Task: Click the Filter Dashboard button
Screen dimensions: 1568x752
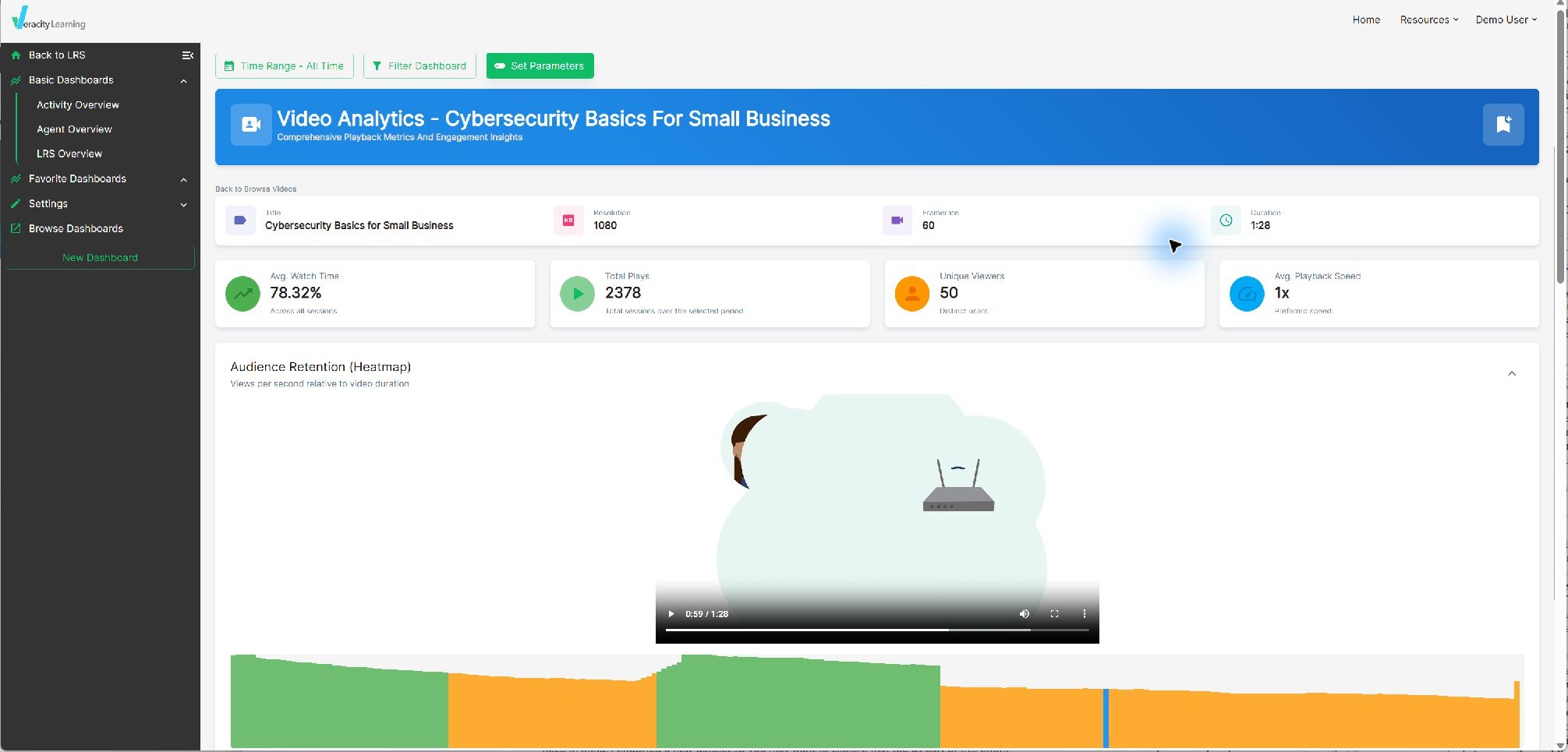Action: click(419, 66)
